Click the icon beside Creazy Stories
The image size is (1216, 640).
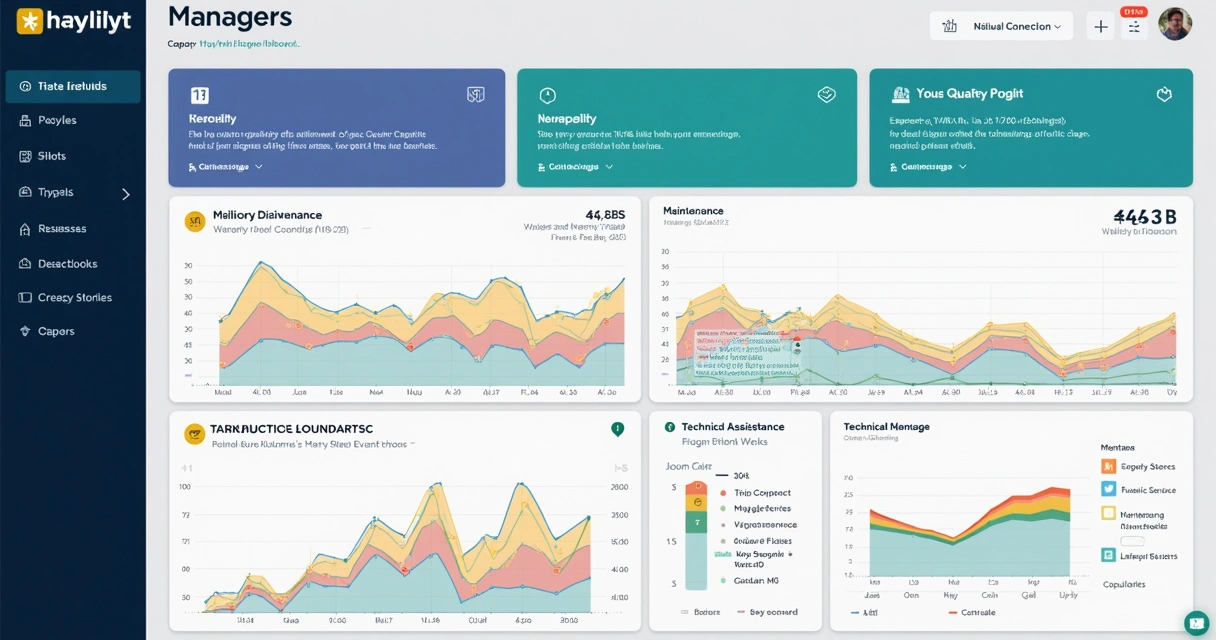[x=26, y=298]
